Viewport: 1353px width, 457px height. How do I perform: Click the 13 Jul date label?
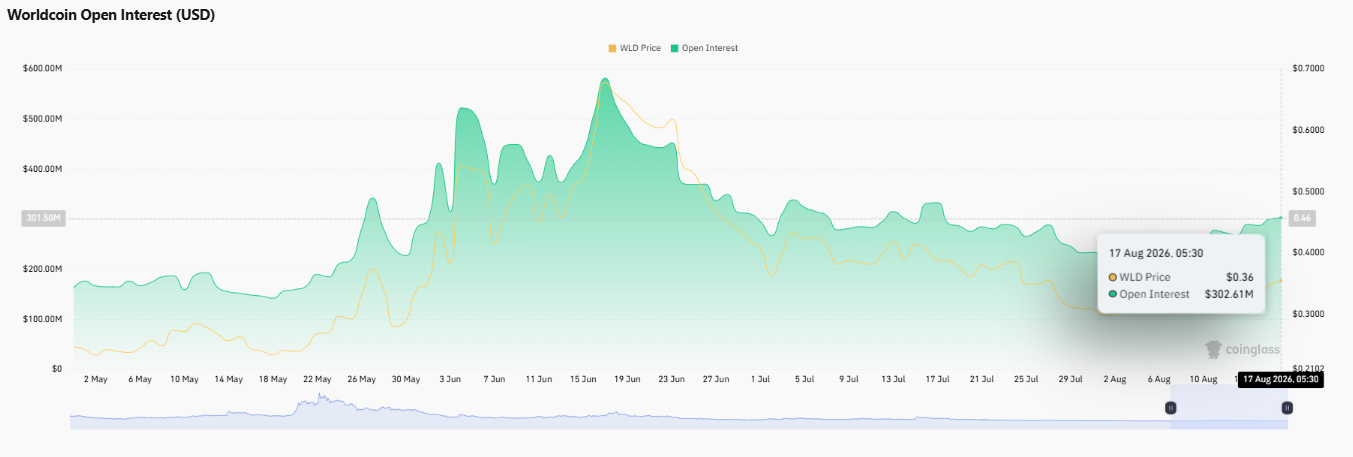[x=893, y=380]
